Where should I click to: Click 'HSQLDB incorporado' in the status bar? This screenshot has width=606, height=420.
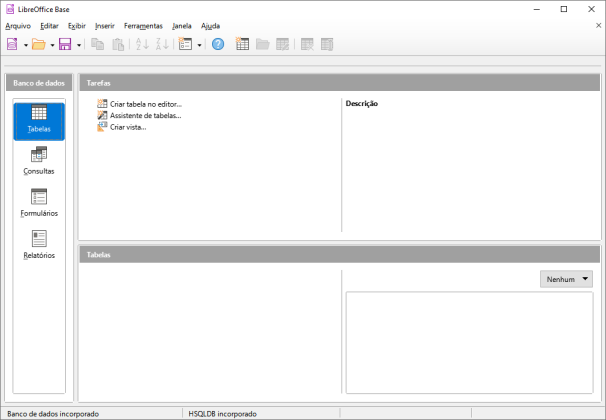pyautogui.click(x=223, y=414)
